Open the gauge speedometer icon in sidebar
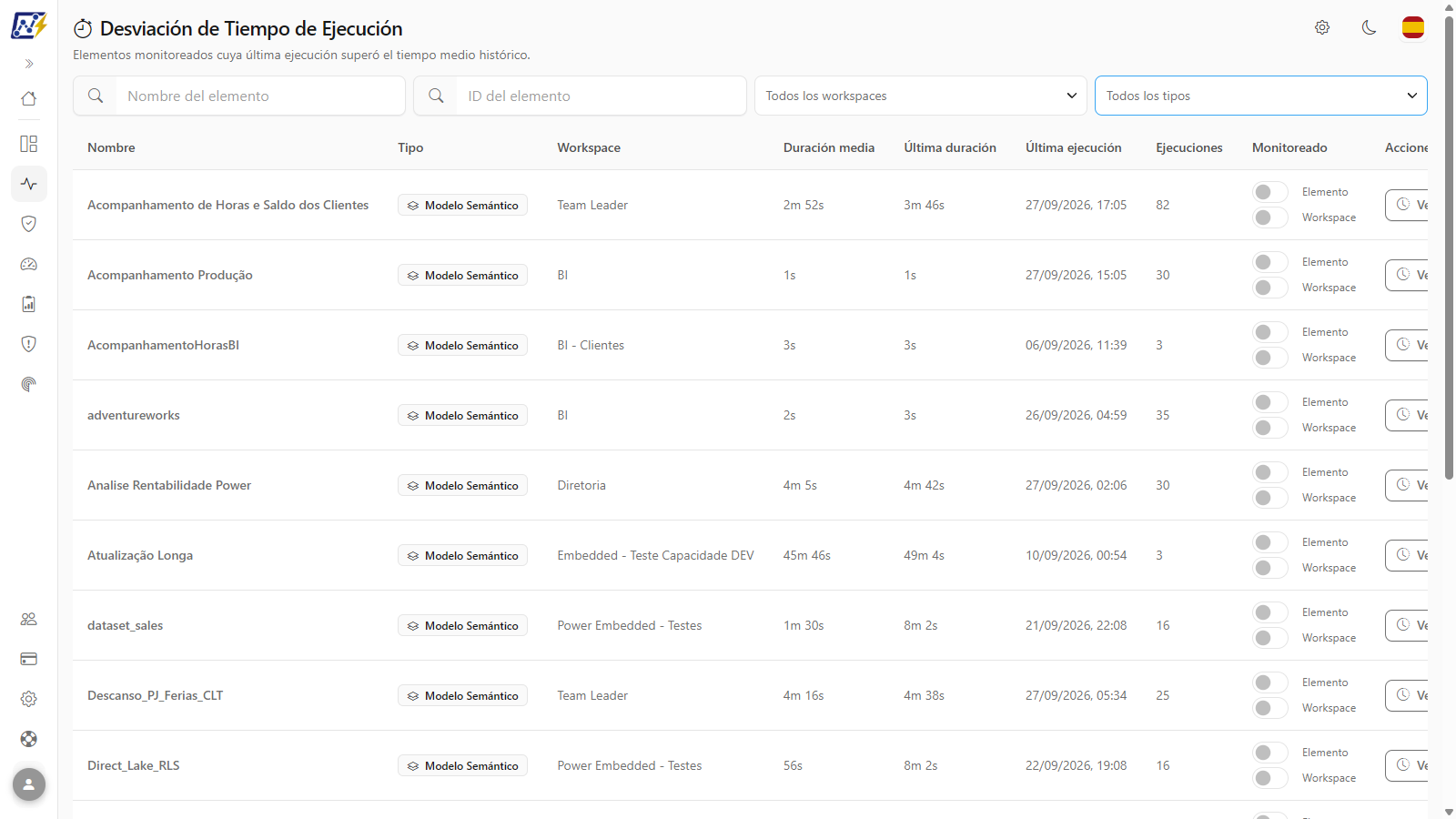Viewport: 1456px width, 819px height. [29, 264]
